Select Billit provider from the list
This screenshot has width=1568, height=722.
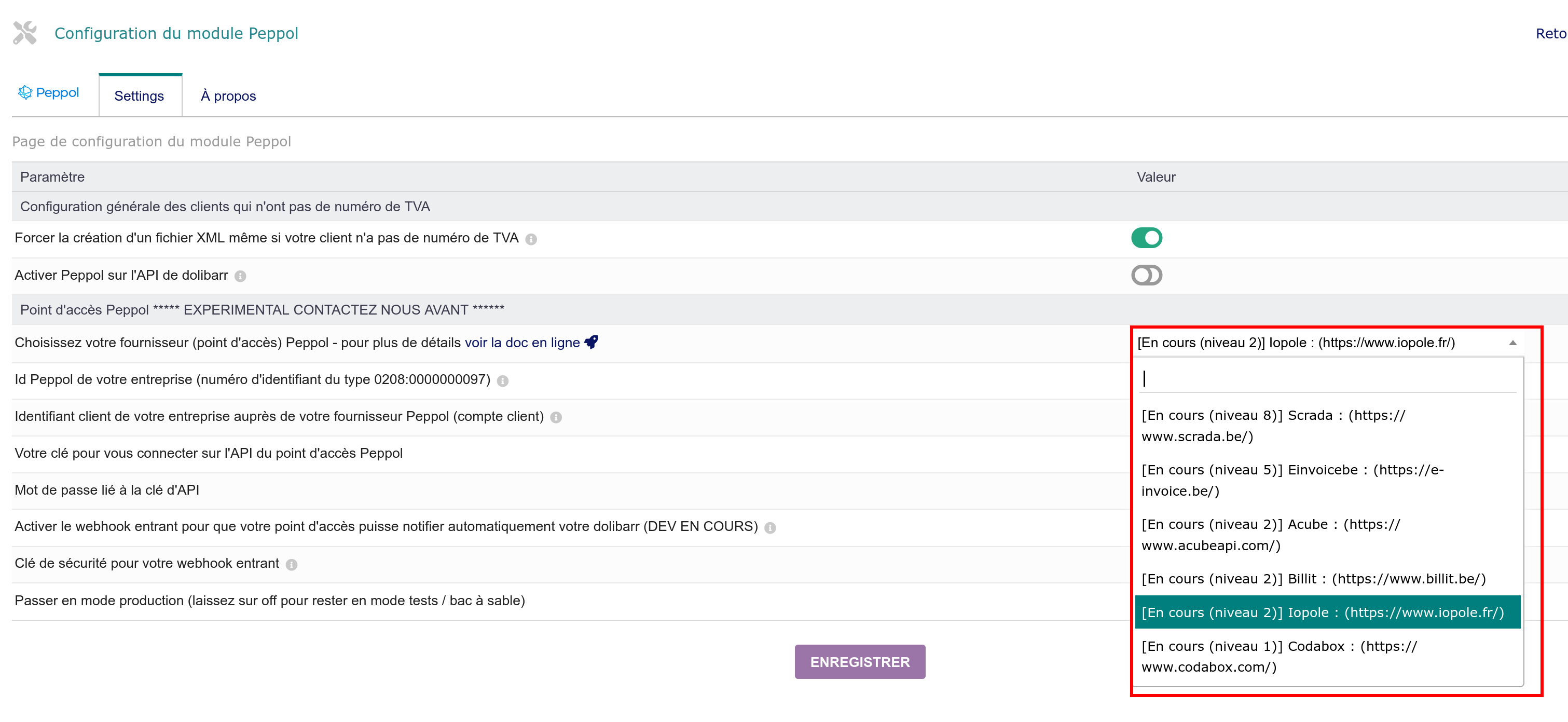click(1313, 579)
